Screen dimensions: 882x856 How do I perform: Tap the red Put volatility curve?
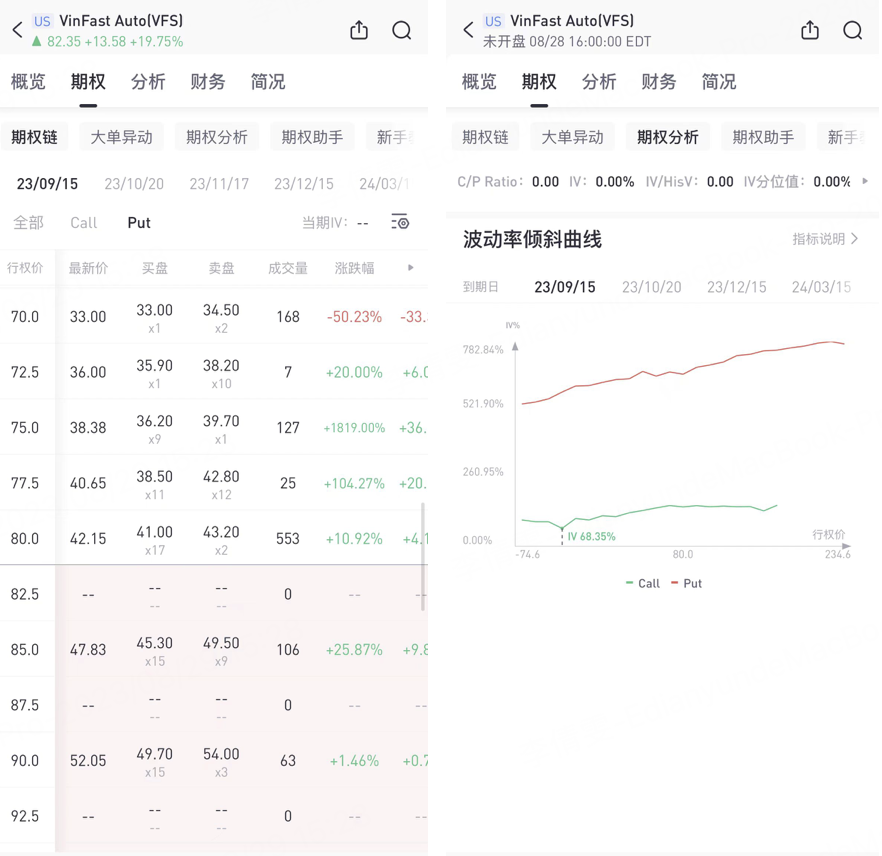683,372
